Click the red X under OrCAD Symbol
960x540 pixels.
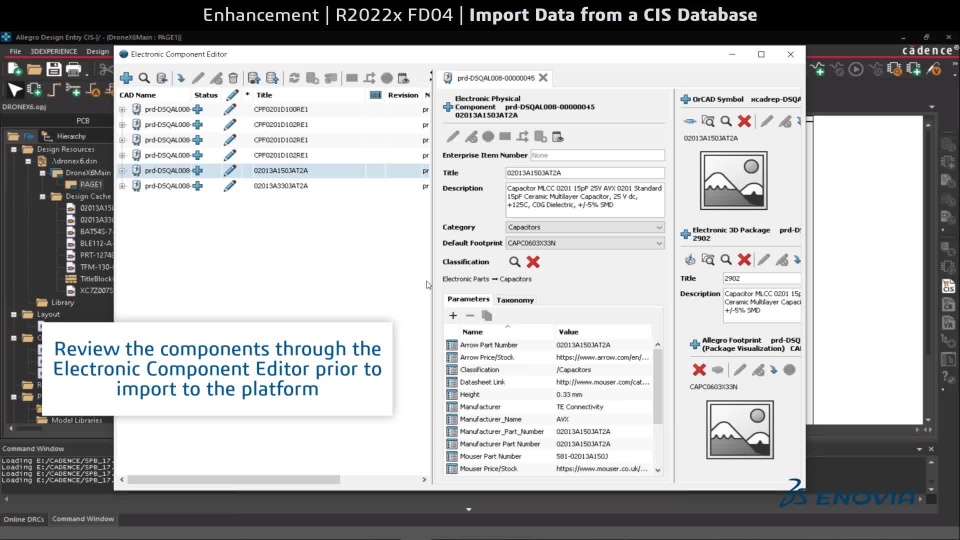744,121
